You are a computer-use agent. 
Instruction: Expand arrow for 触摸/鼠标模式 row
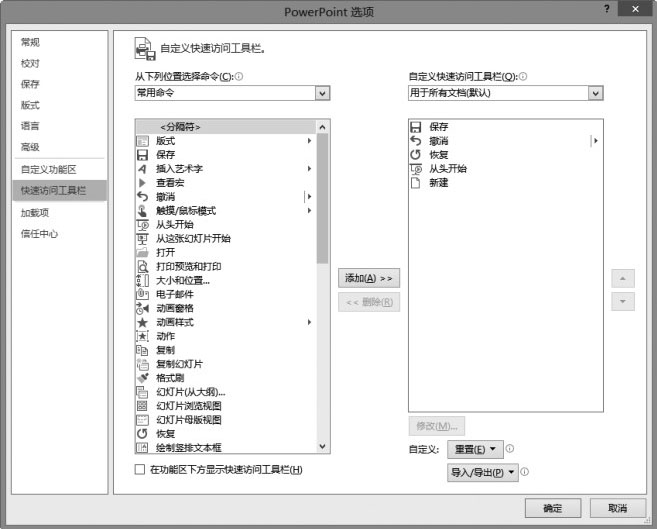tap(309, 210)
